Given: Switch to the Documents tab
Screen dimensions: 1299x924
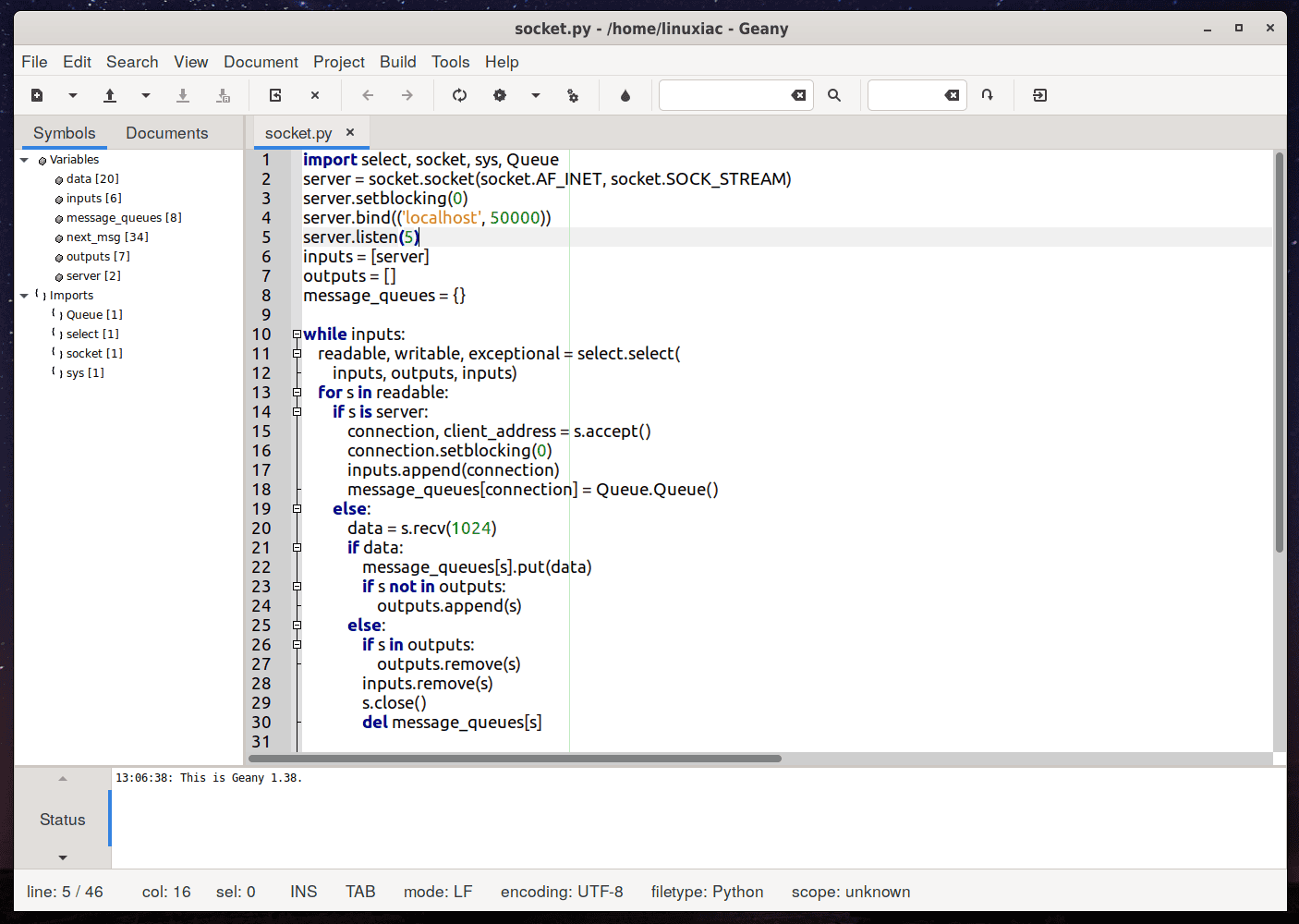Looking at the screenshot, I should [x=166, y=132].
